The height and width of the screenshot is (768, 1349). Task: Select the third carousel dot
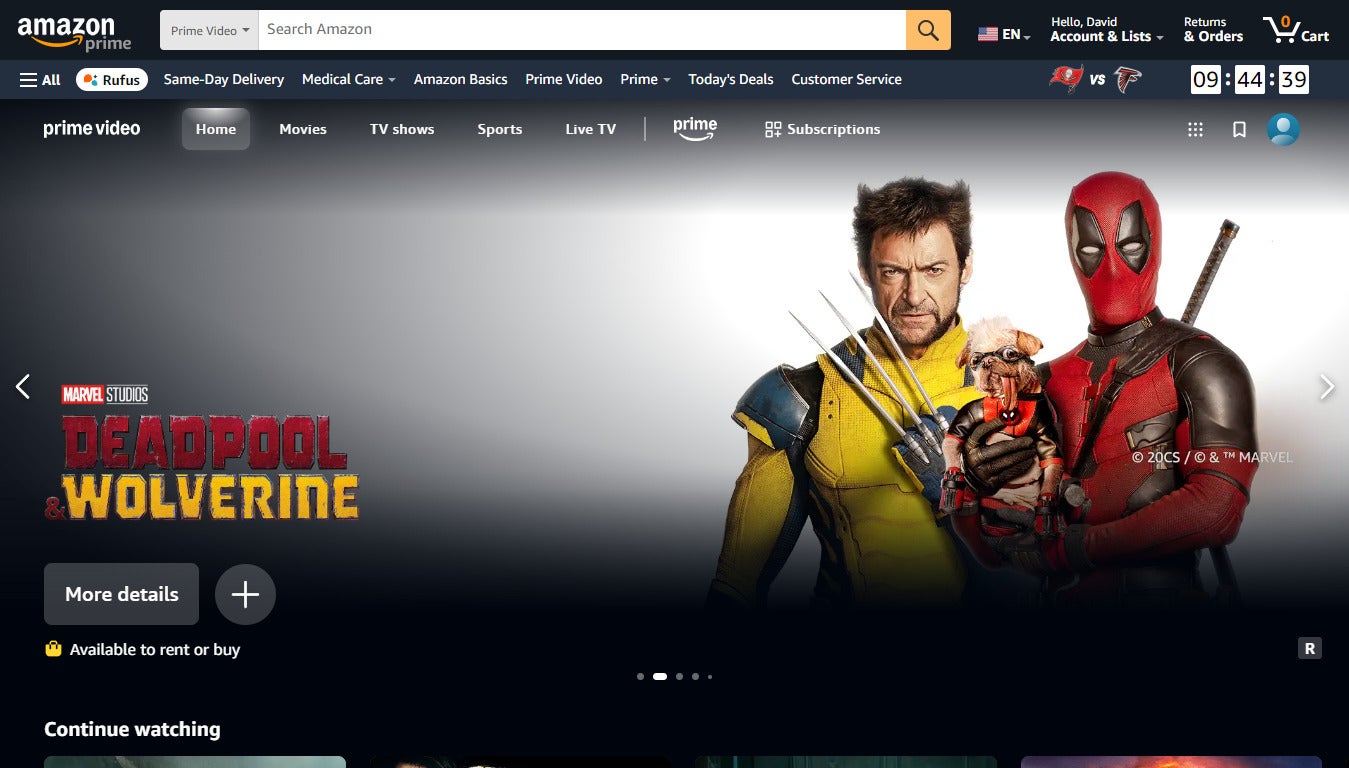pos(679,677)
